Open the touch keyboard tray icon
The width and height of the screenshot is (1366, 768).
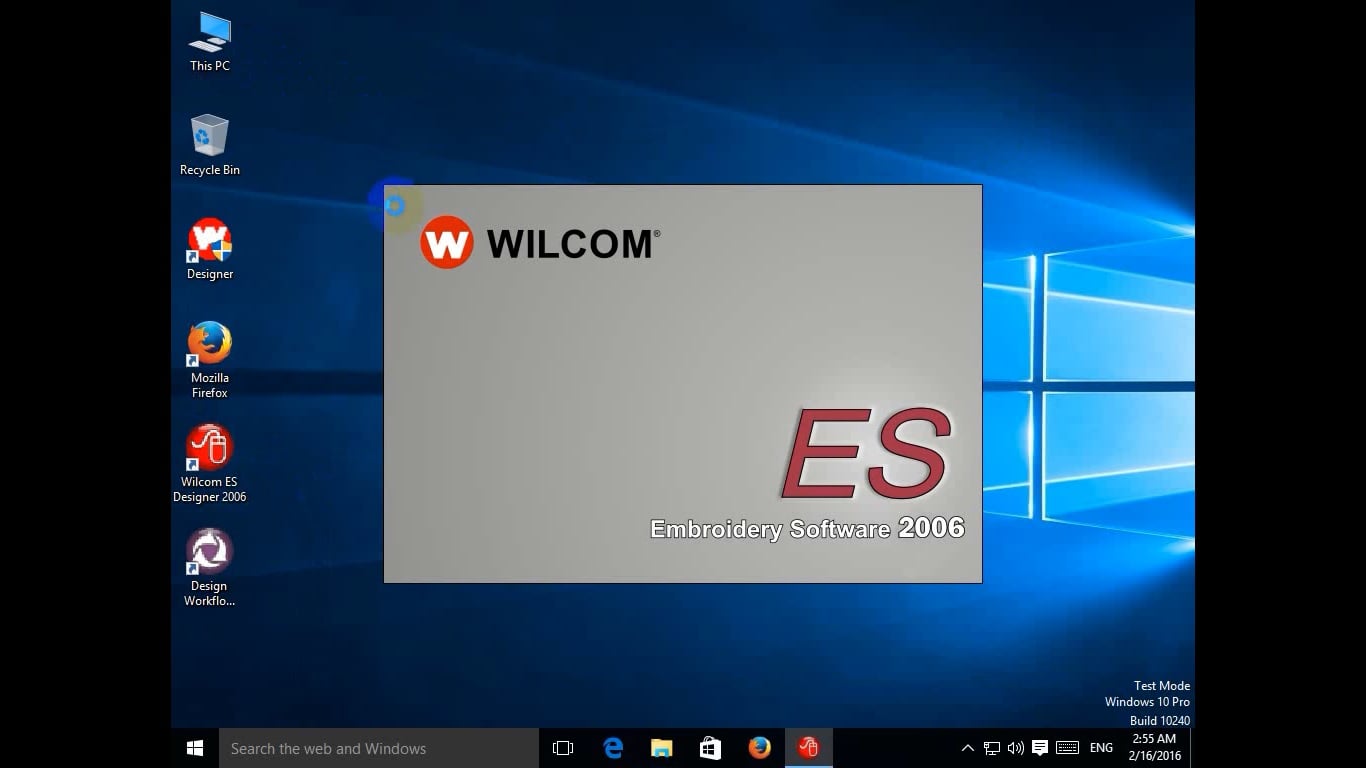click(1067, 748)
